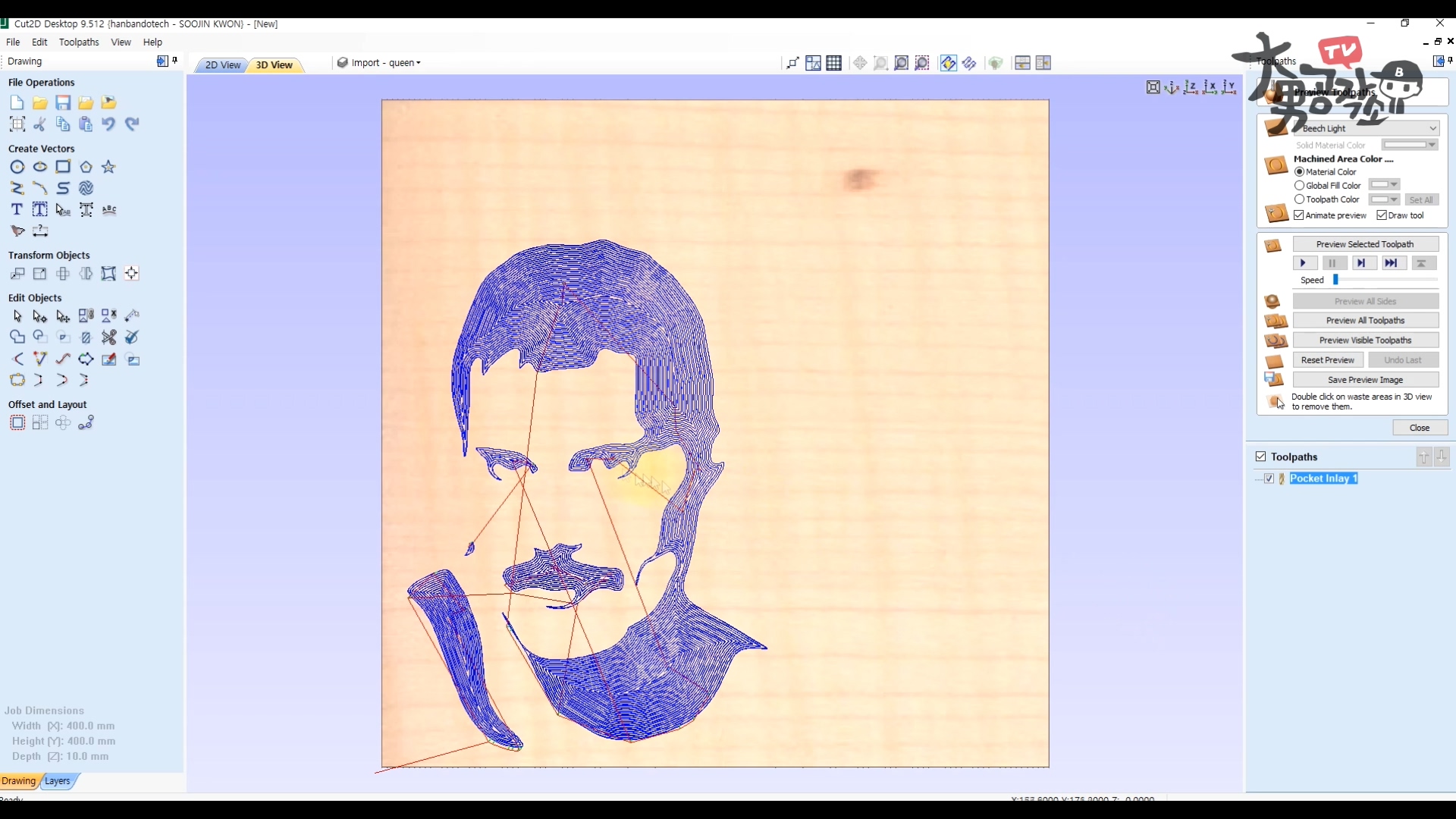Click the Reset Preview button
This screenshot has height=819, width=1456.
[x=1328, y=360]
